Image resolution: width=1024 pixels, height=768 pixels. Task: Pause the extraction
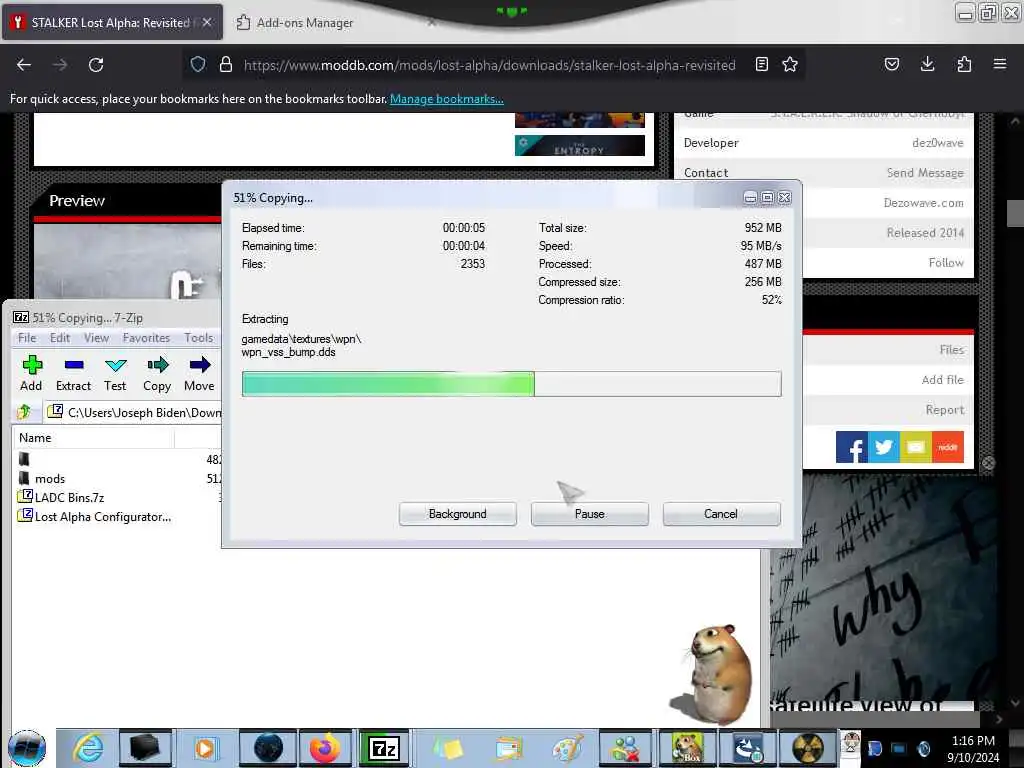click(x=590, y=514)
